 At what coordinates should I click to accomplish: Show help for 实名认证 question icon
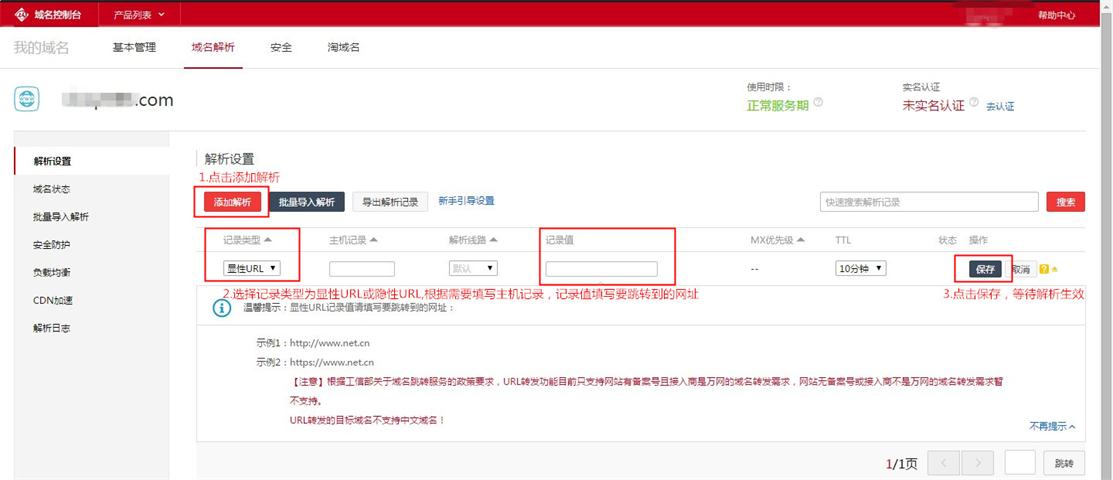(974, 102)
